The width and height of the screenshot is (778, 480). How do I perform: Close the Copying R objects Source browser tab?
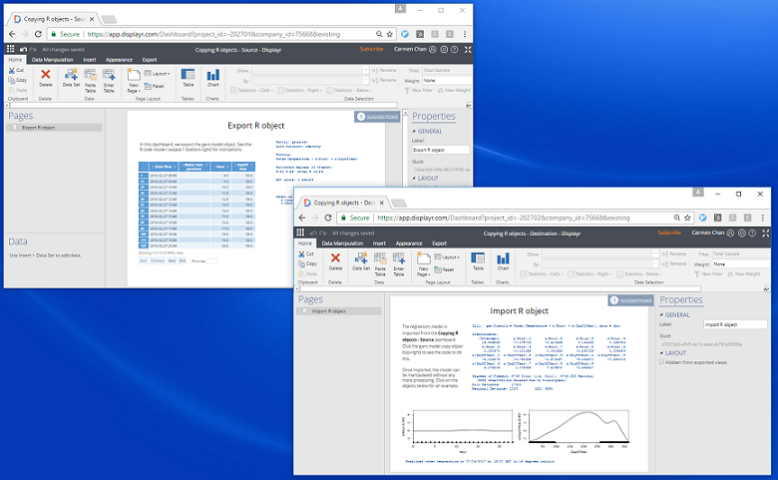point(92,19)
